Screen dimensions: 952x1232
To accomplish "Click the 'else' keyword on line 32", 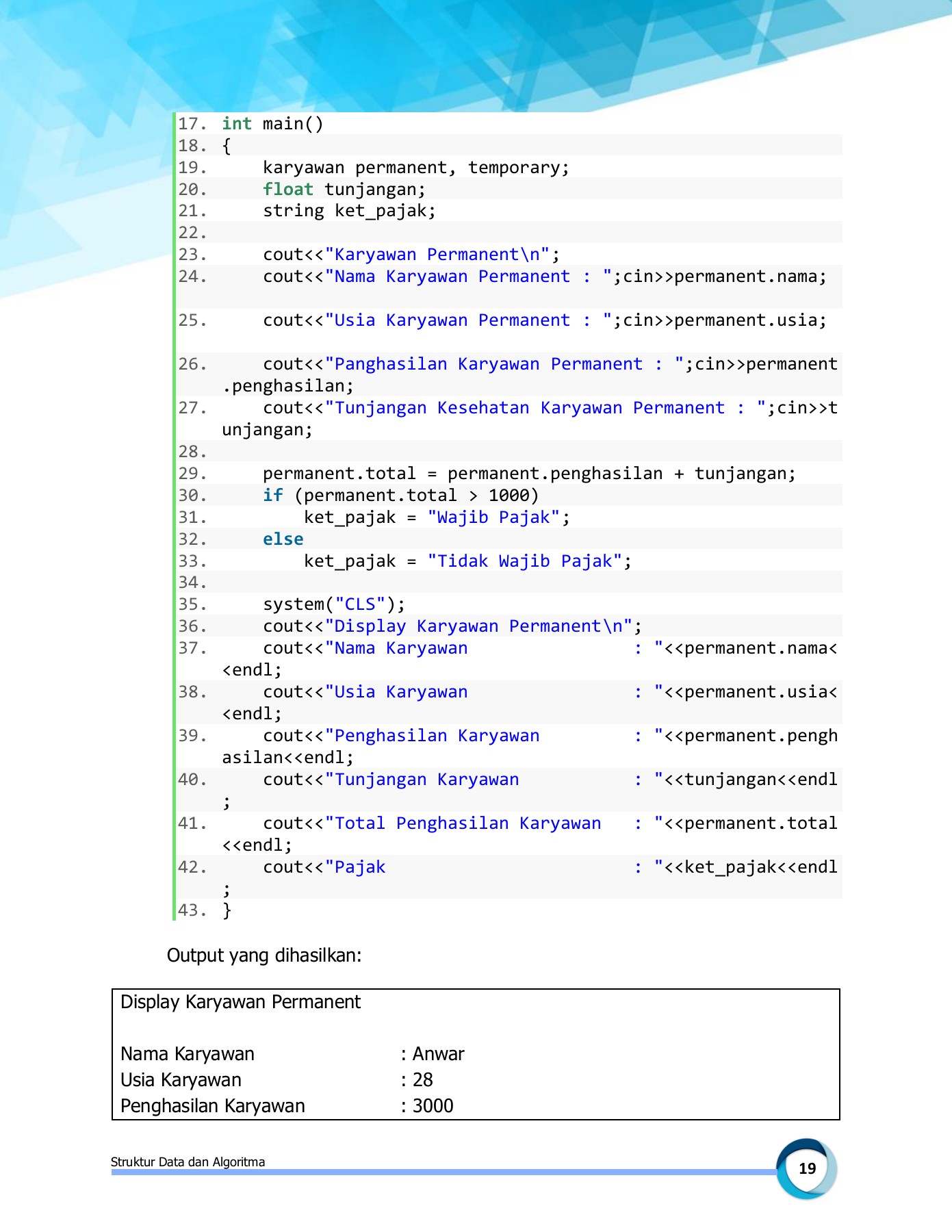I will (283, 539).
